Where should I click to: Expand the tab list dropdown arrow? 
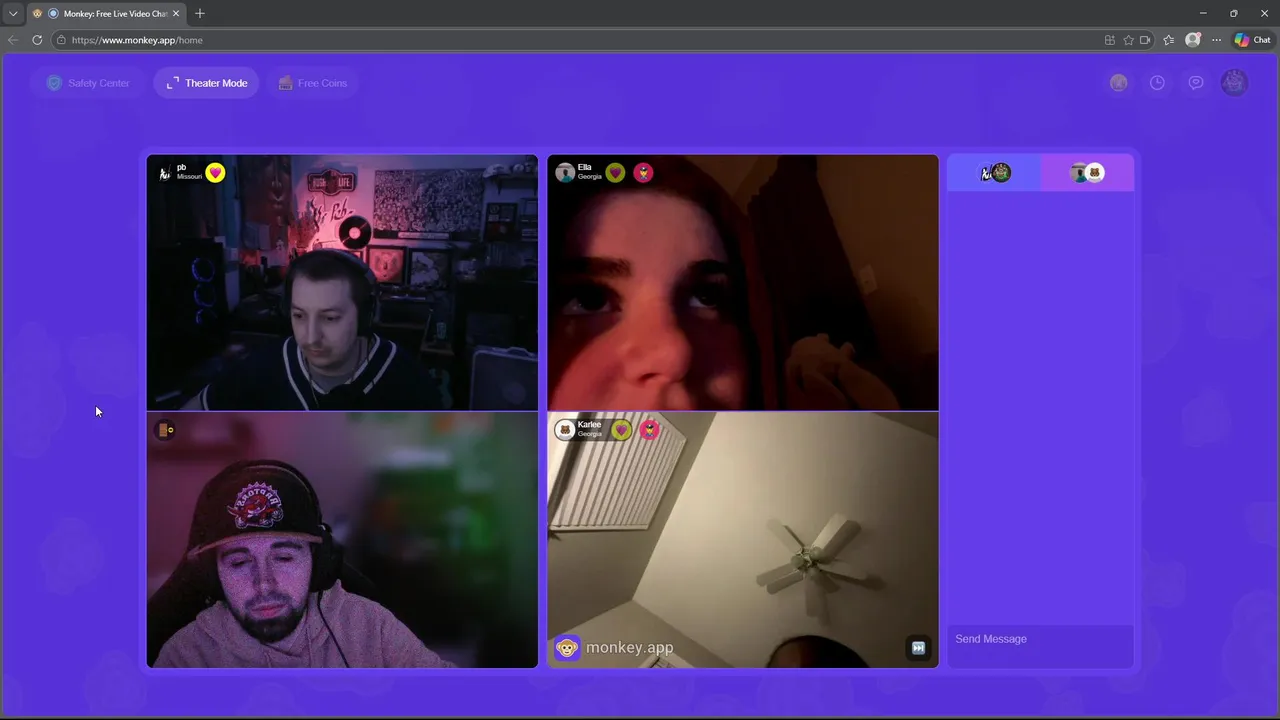13,13
